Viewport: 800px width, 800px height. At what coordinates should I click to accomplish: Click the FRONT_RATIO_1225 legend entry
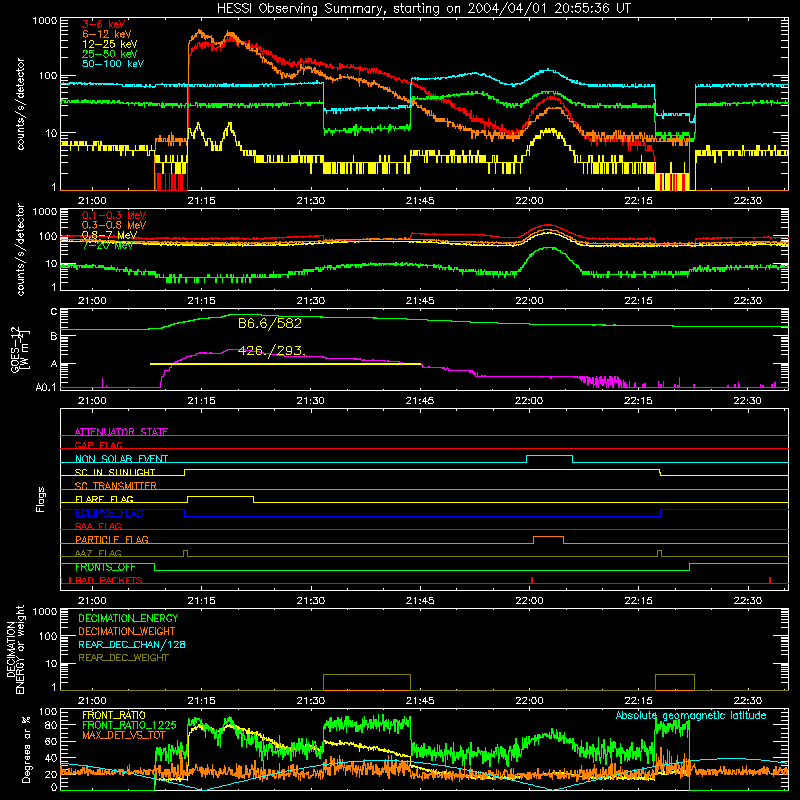coord(129,725)
